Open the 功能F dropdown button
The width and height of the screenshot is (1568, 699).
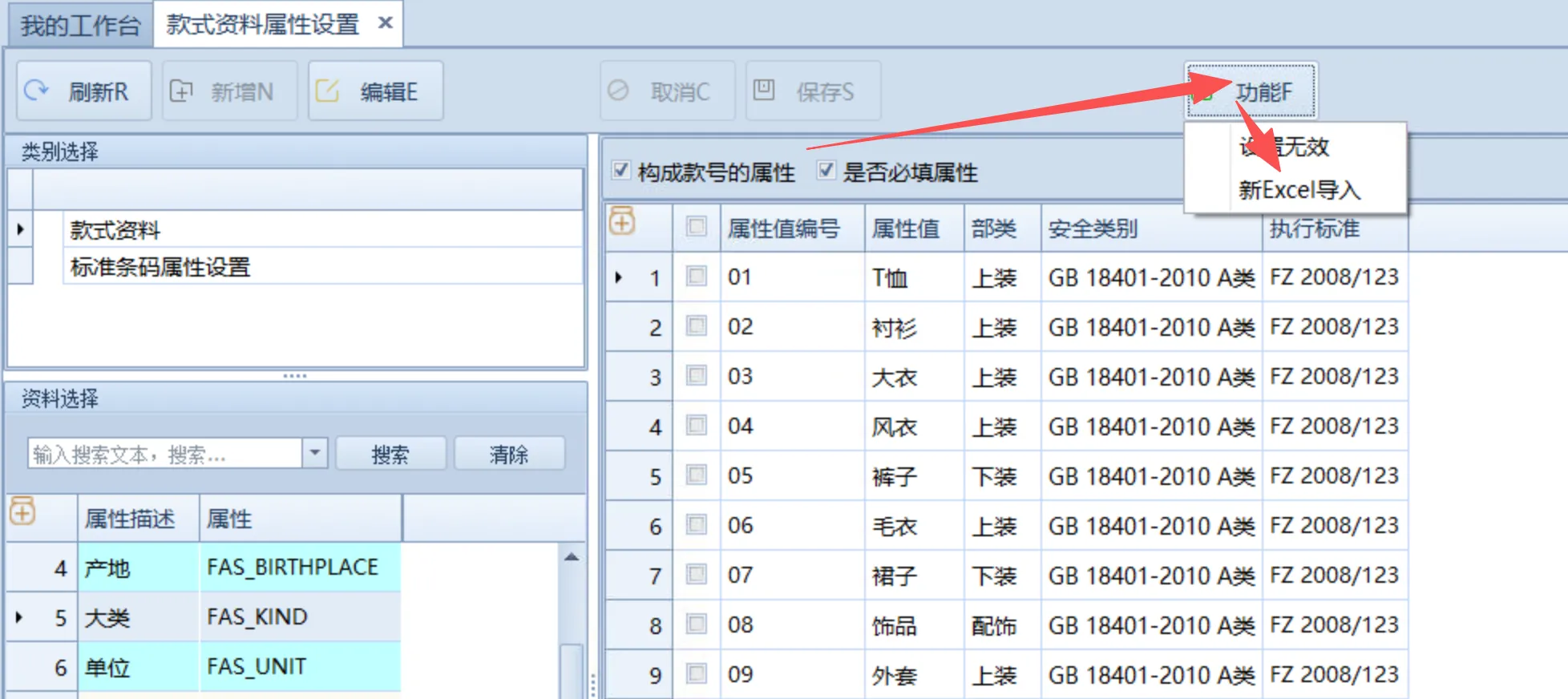click(1251, 91)
